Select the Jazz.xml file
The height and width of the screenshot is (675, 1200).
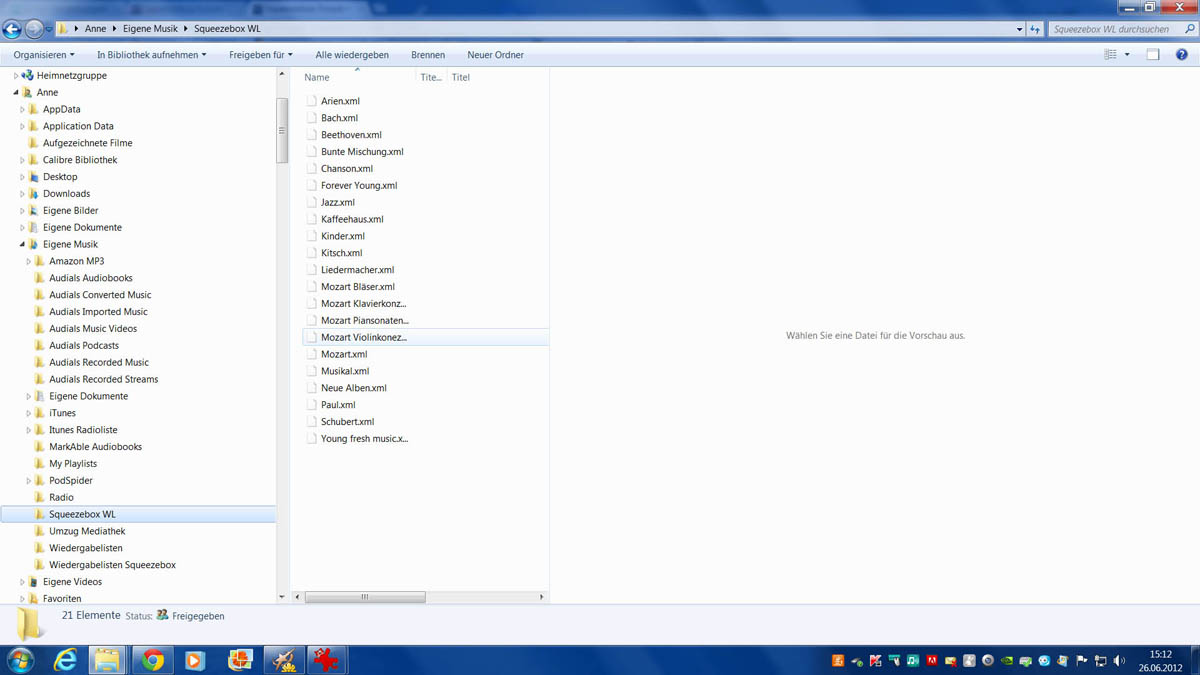coord(337,202)
